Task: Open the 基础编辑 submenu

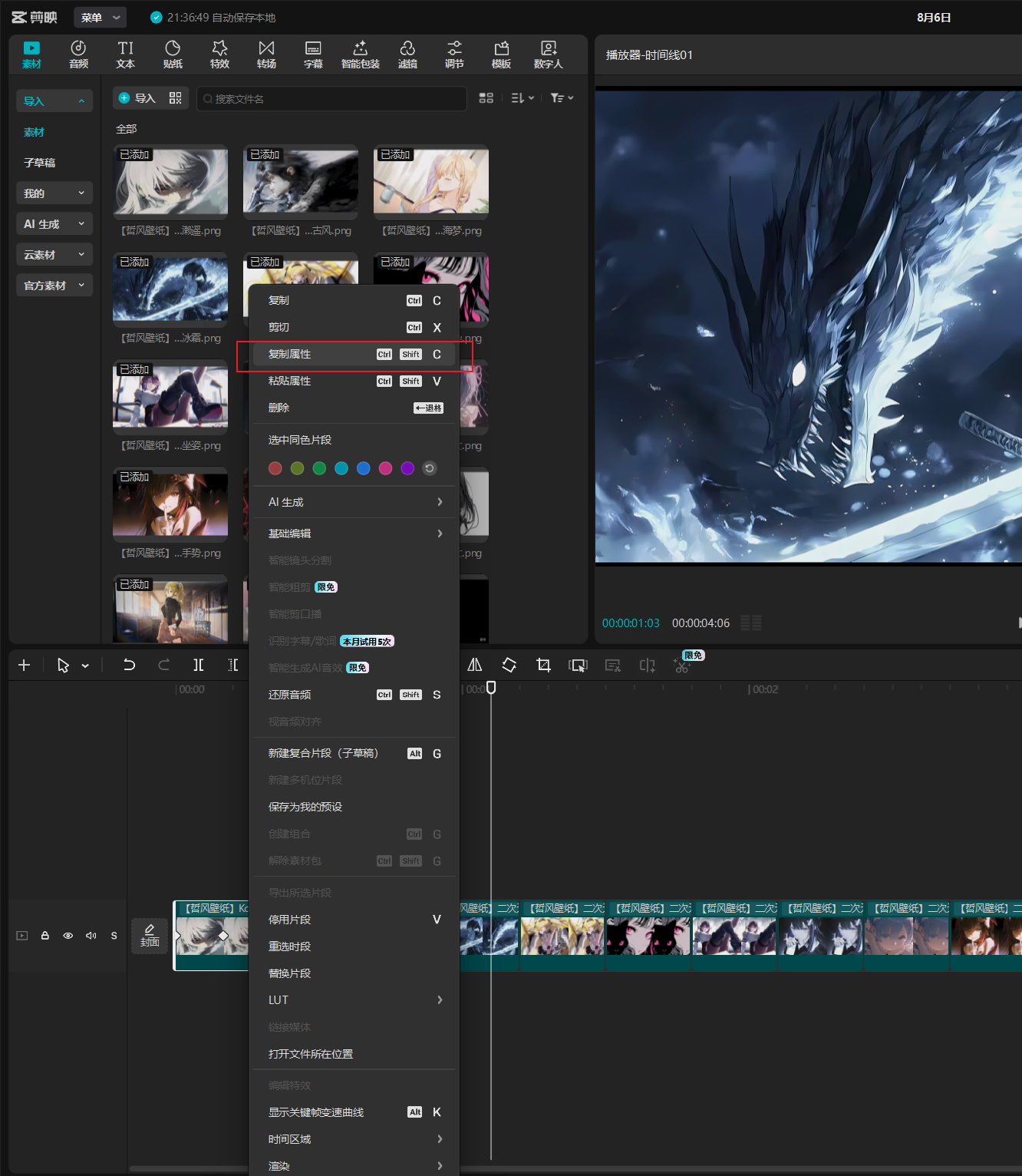Action: (354, 533)
